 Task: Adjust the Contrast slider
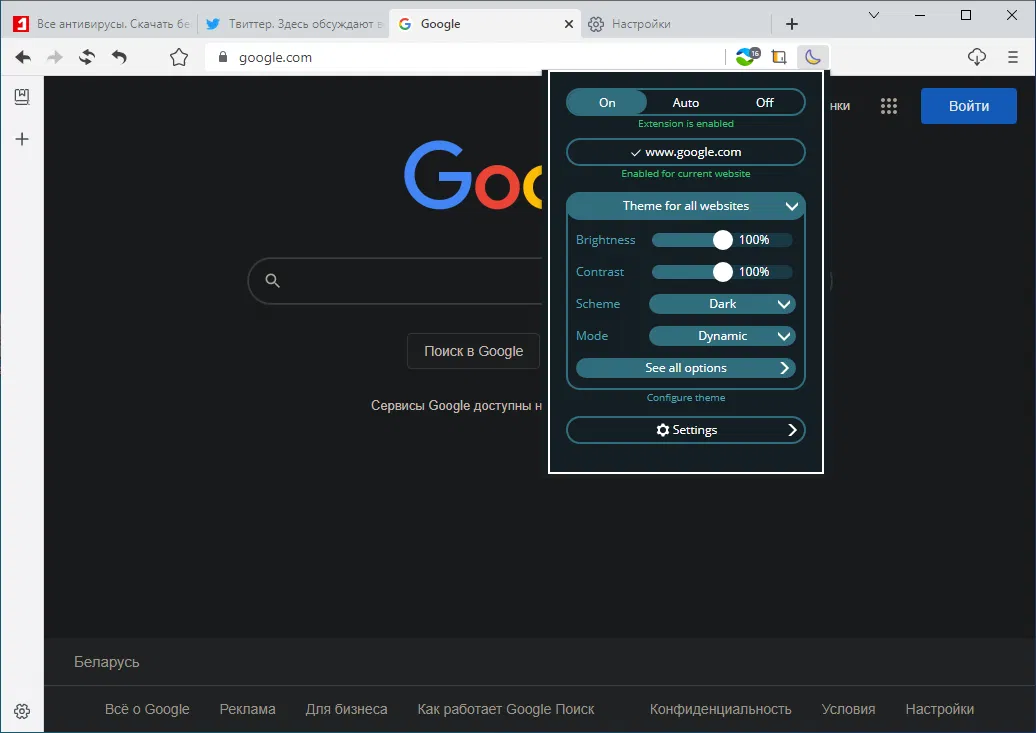722,272
